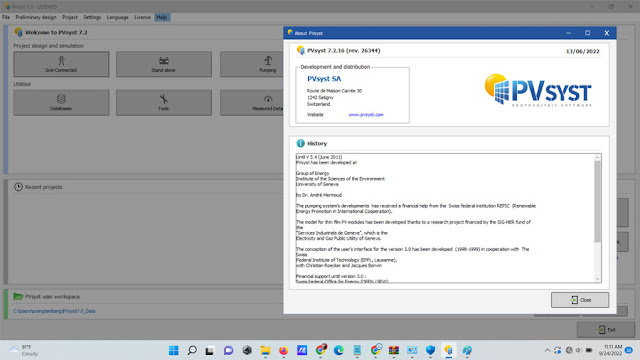Screen dimensions: 640x360
Task: Open the Databases utility
Action: (61, 102)
